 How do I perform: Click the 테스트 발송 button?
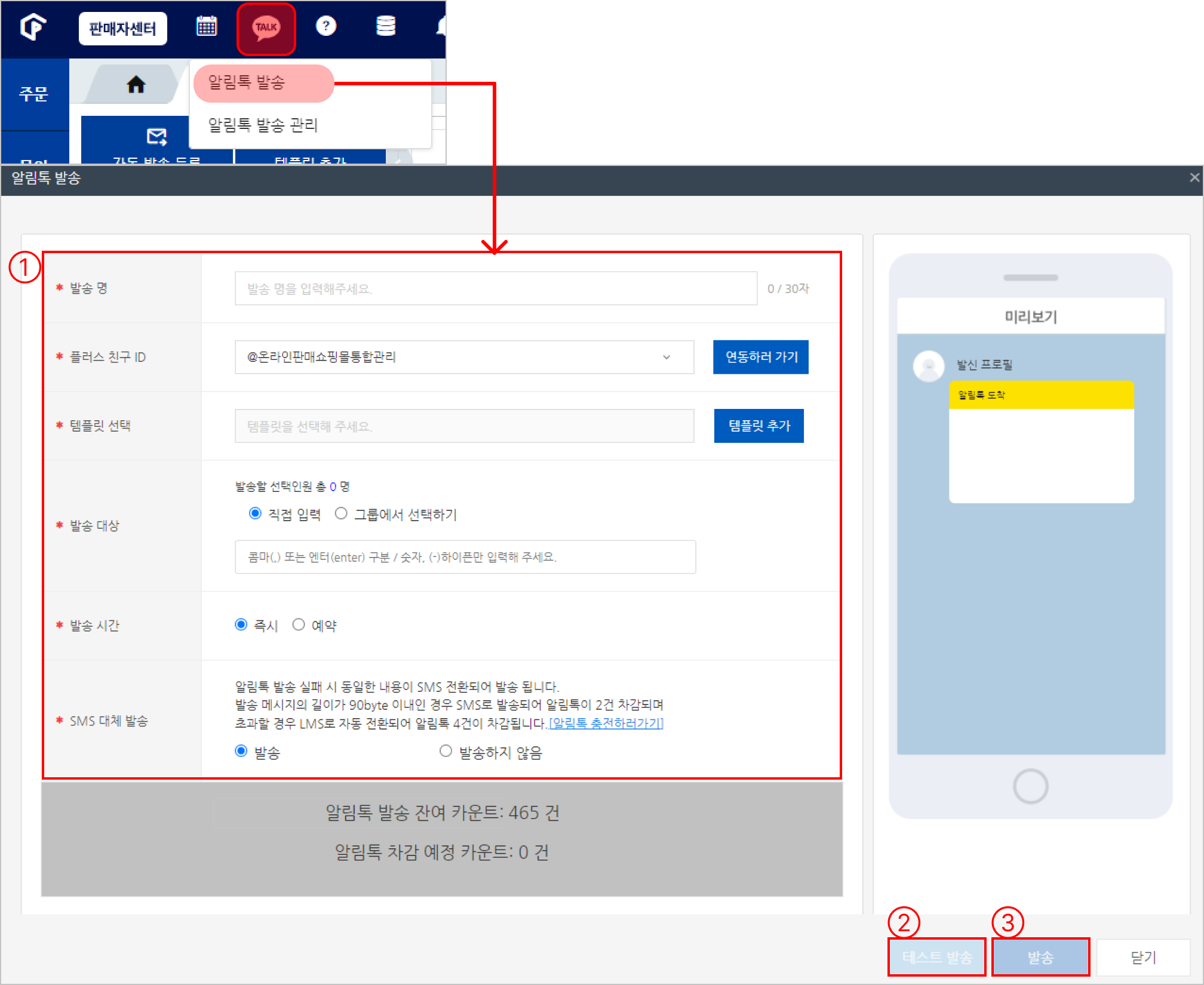click(936, 957)
